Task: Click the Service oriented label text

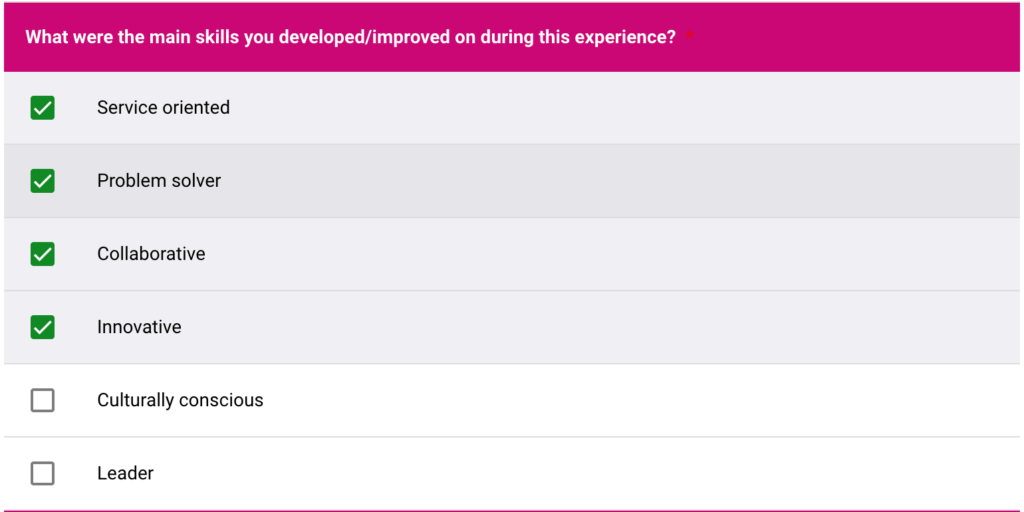Action: 163,108
